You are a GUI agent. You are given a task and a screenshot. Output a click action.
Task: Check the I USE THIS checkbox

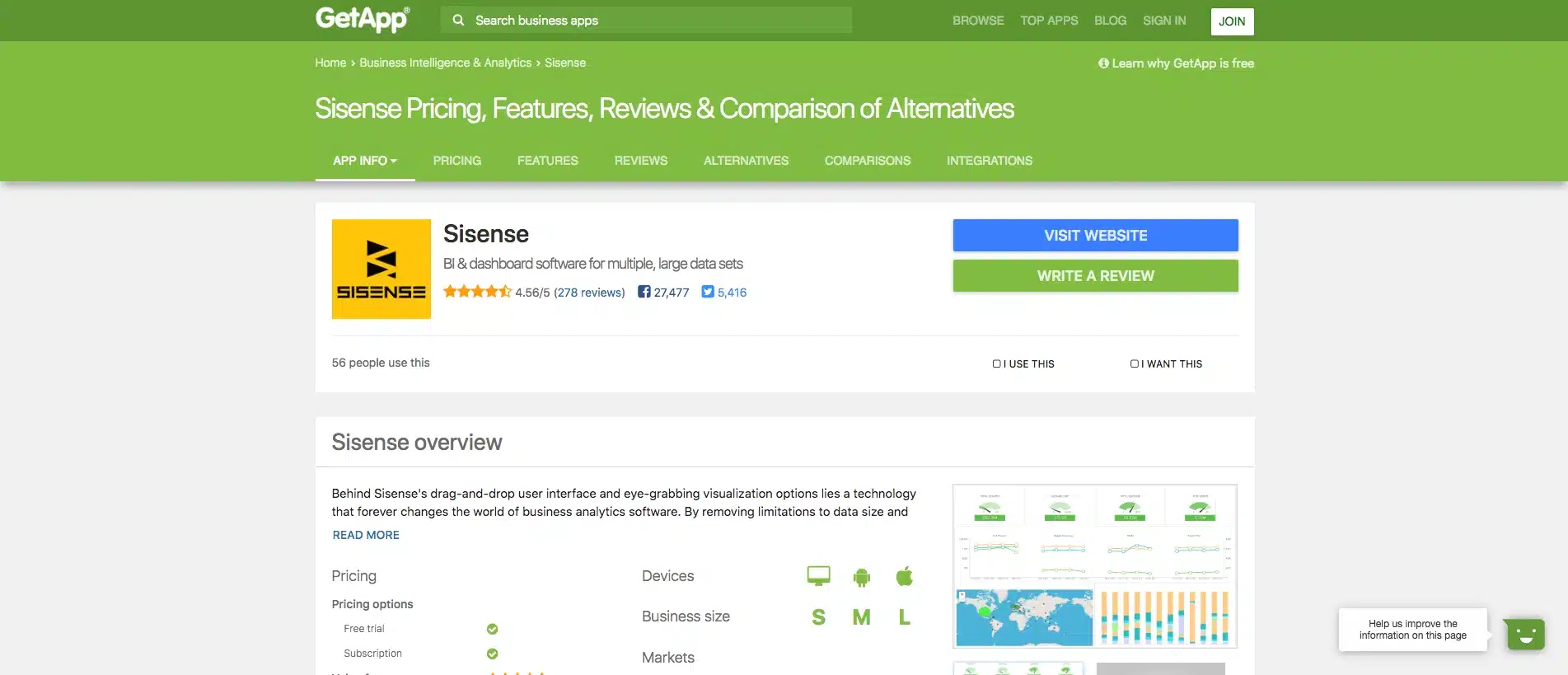(996, 363)
